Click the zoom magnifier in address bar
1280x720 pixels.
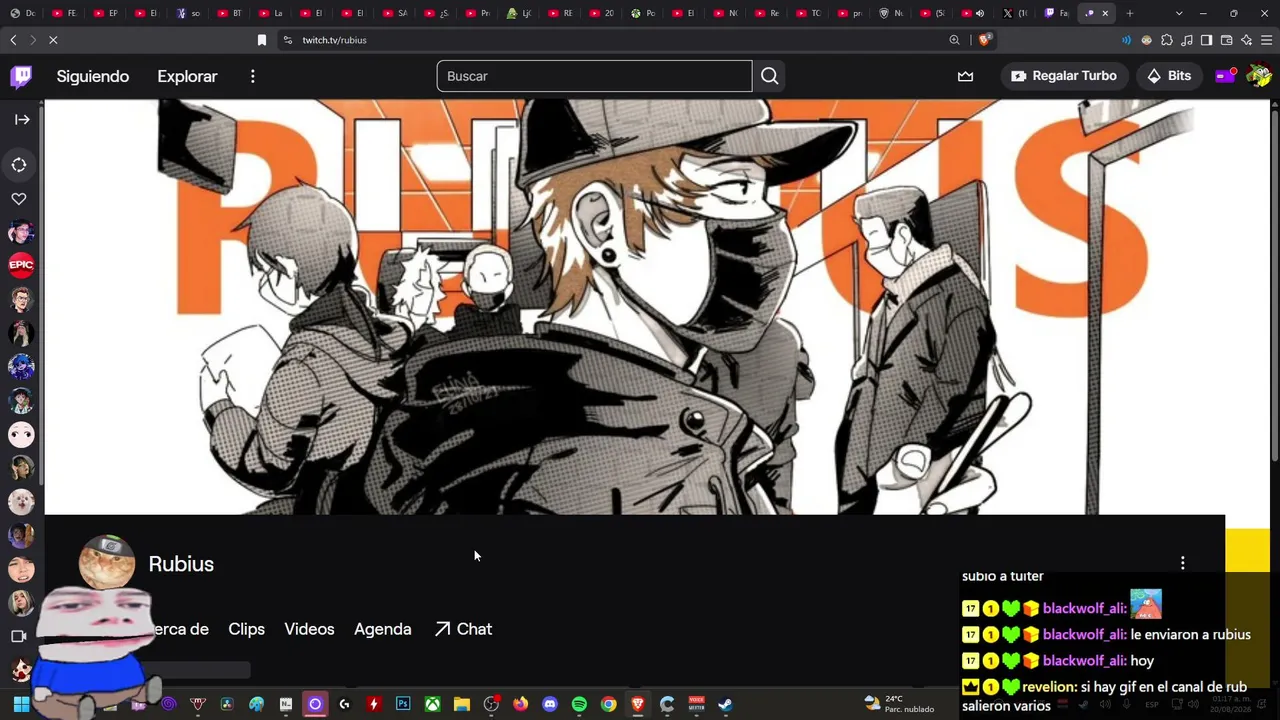click(954, 40)
